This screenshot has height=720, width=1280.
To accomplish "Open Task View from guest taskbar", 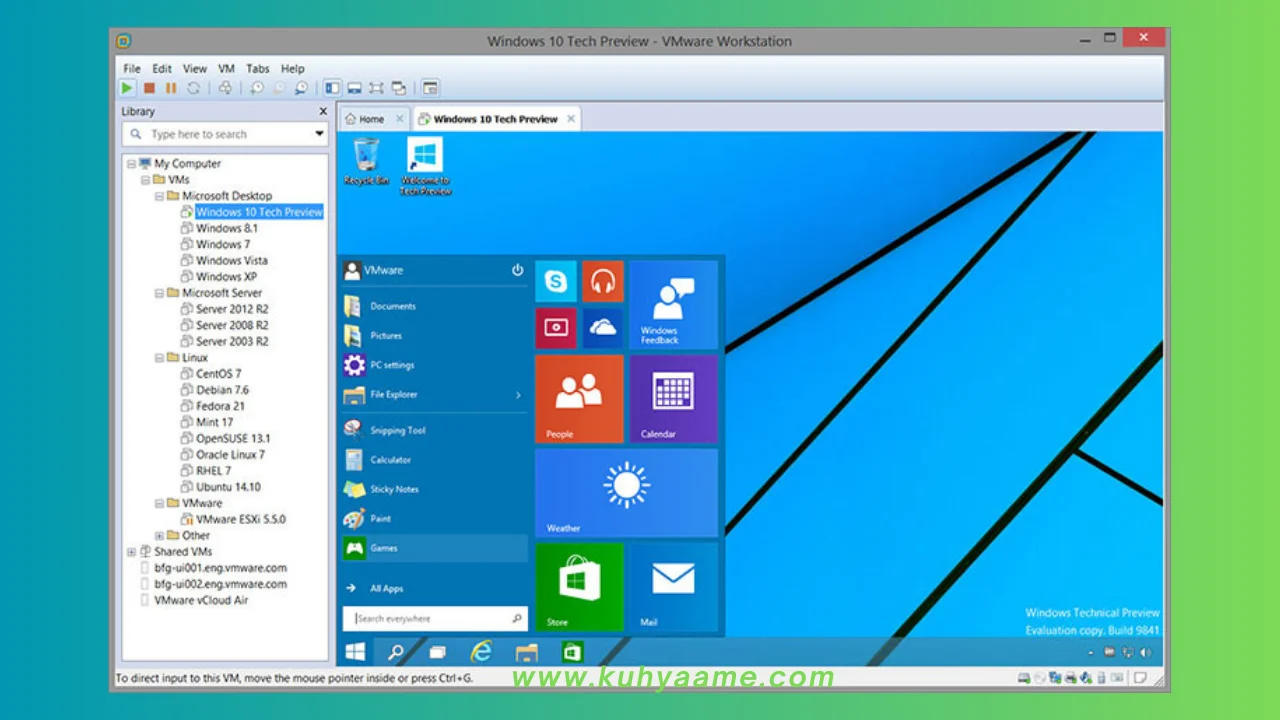I will pos(437,652).
